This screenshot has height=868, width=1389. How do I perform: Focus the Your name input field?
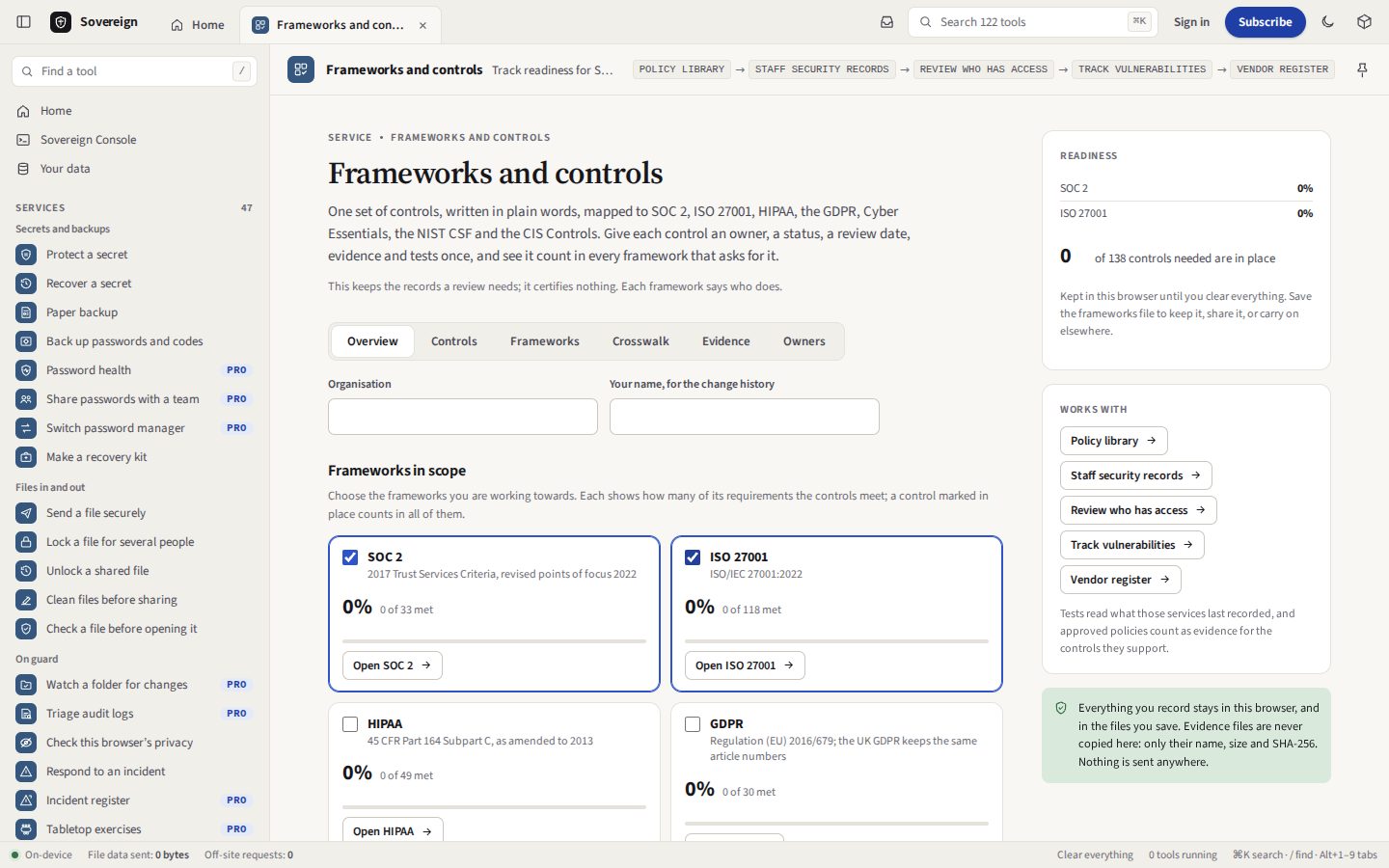(745, 417)
